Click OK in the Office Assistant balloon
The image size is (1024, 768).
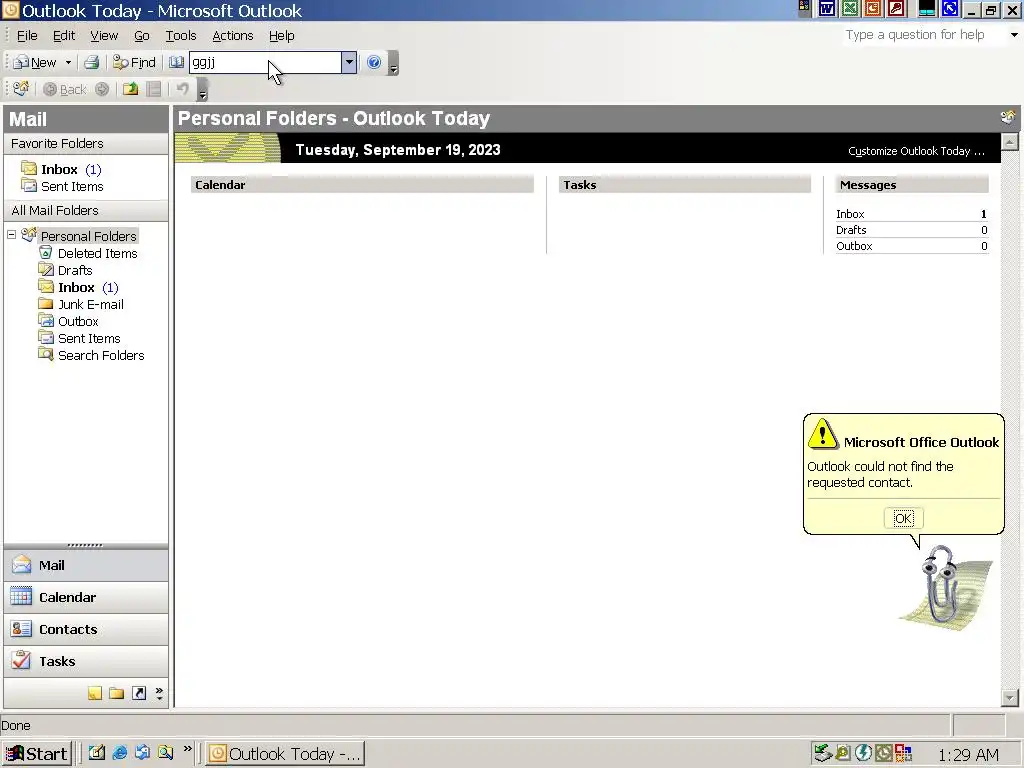pyautogui.click(x=903, y=519)
